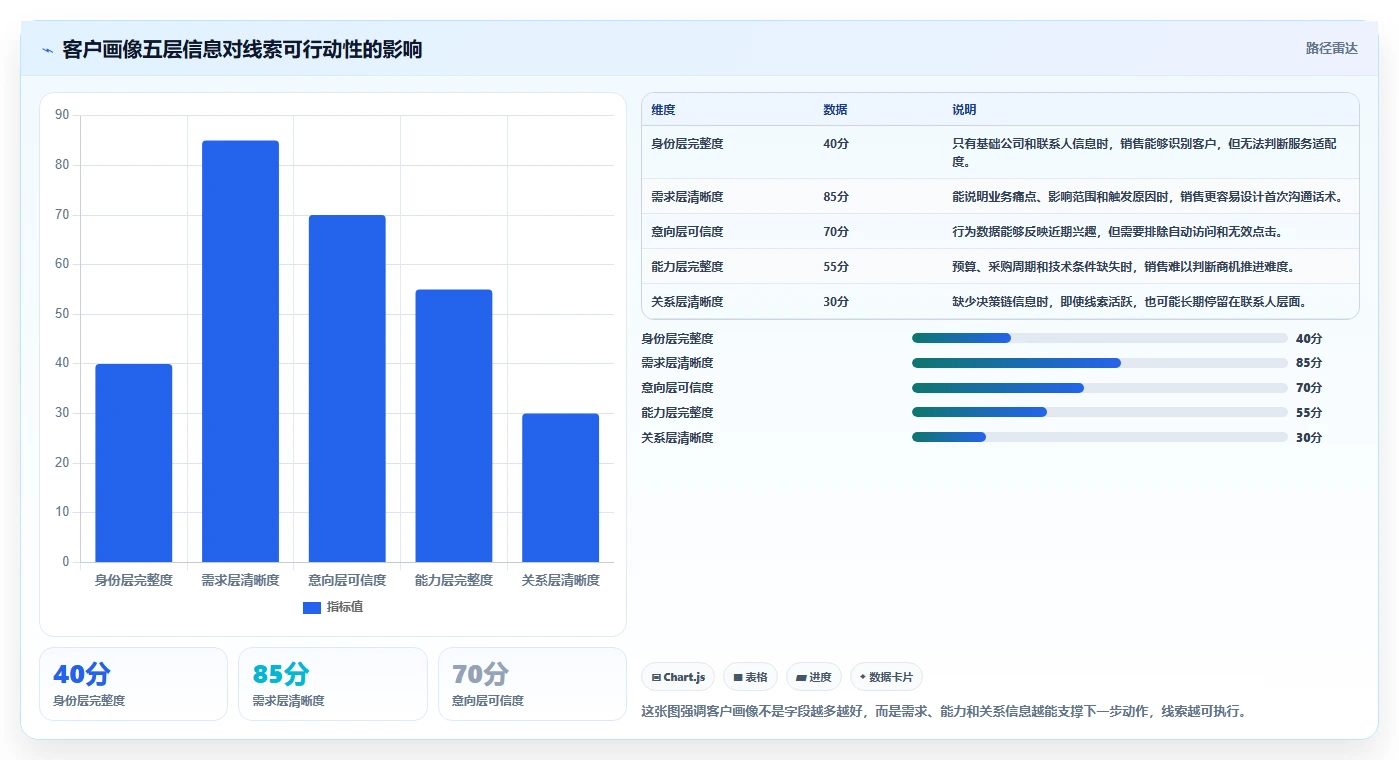The height and width of the screenshot is (760, 1399).
Task: Click the 55分 label beside progress bar
Action: 1308,412
